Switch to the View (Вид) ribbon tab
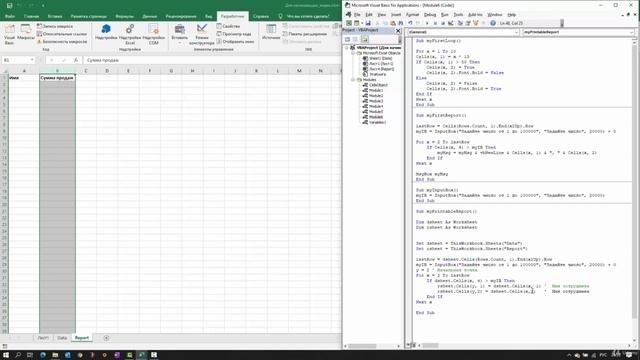 209,16
